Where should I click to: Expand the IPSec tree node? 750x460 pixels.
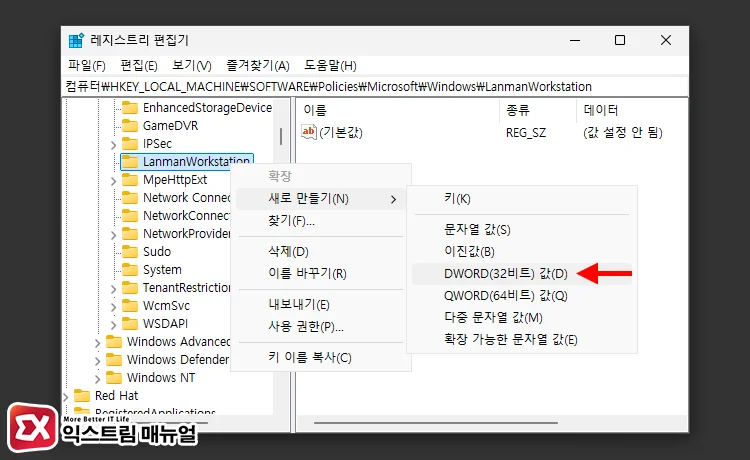pyautogui.click(x=113, y=144)
